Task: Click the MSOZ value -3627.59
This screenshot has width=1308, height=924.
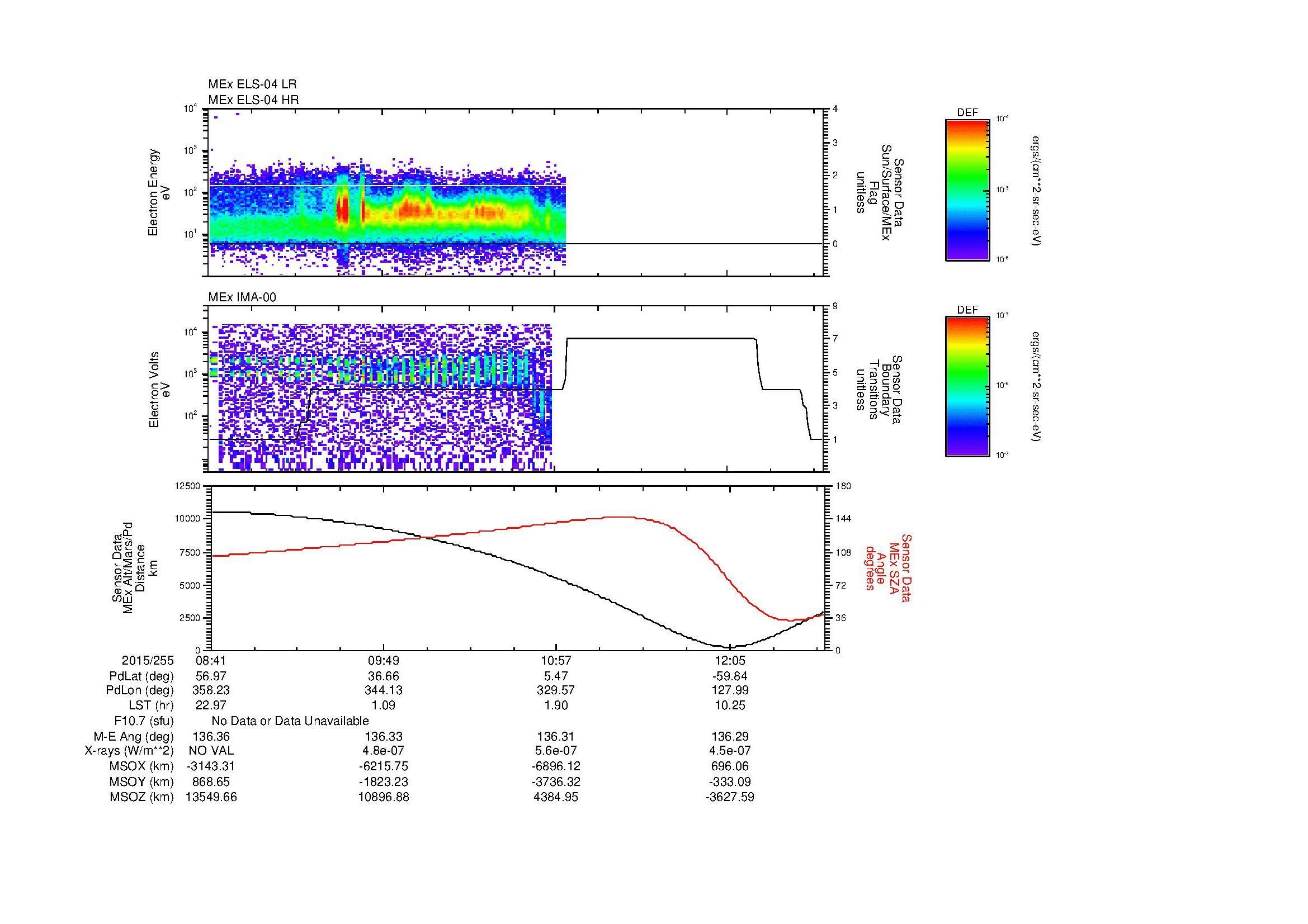Action: click(730, 797)
